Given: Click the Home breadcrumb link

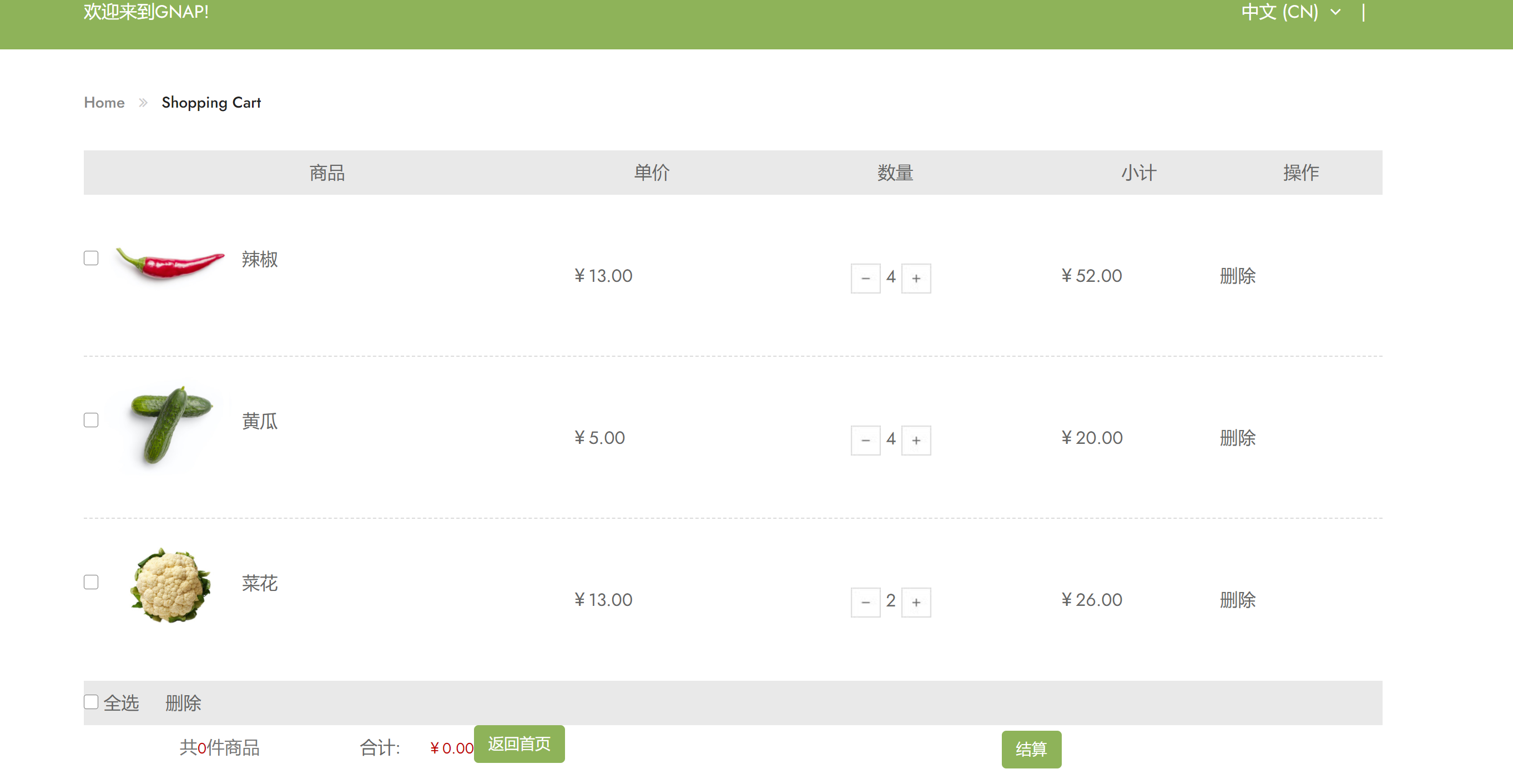Looking at the screenshot, I should click(x=104, y=103).
